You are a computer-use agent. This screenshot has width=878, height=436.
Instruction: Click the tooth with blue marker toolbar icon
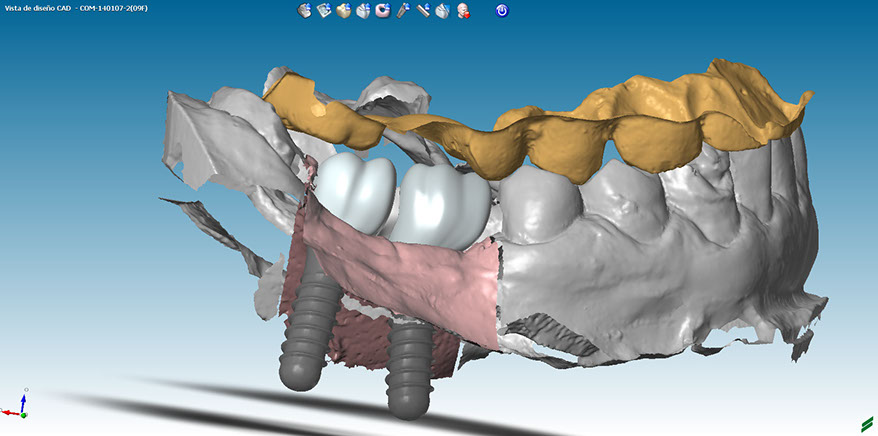click(442, 11)
